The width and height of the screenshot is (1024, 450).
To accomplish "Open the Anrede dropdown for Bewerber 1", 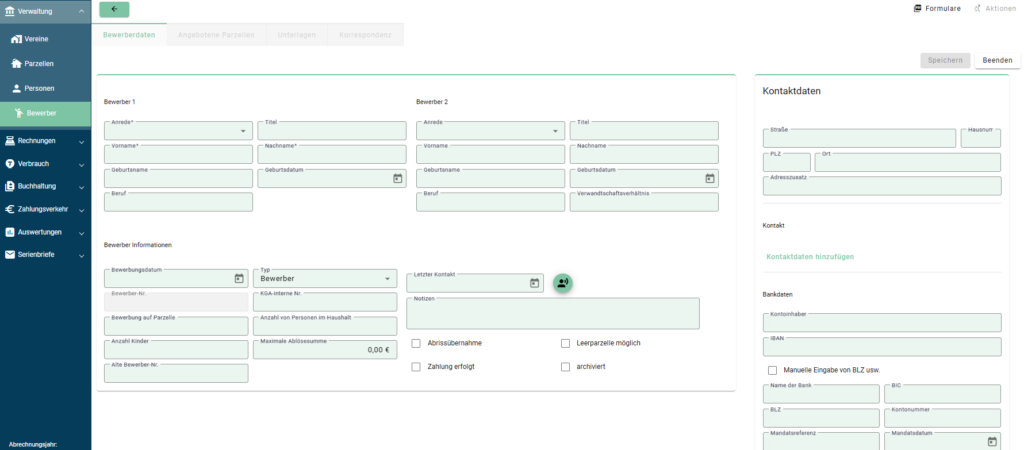I will (178, 131).
